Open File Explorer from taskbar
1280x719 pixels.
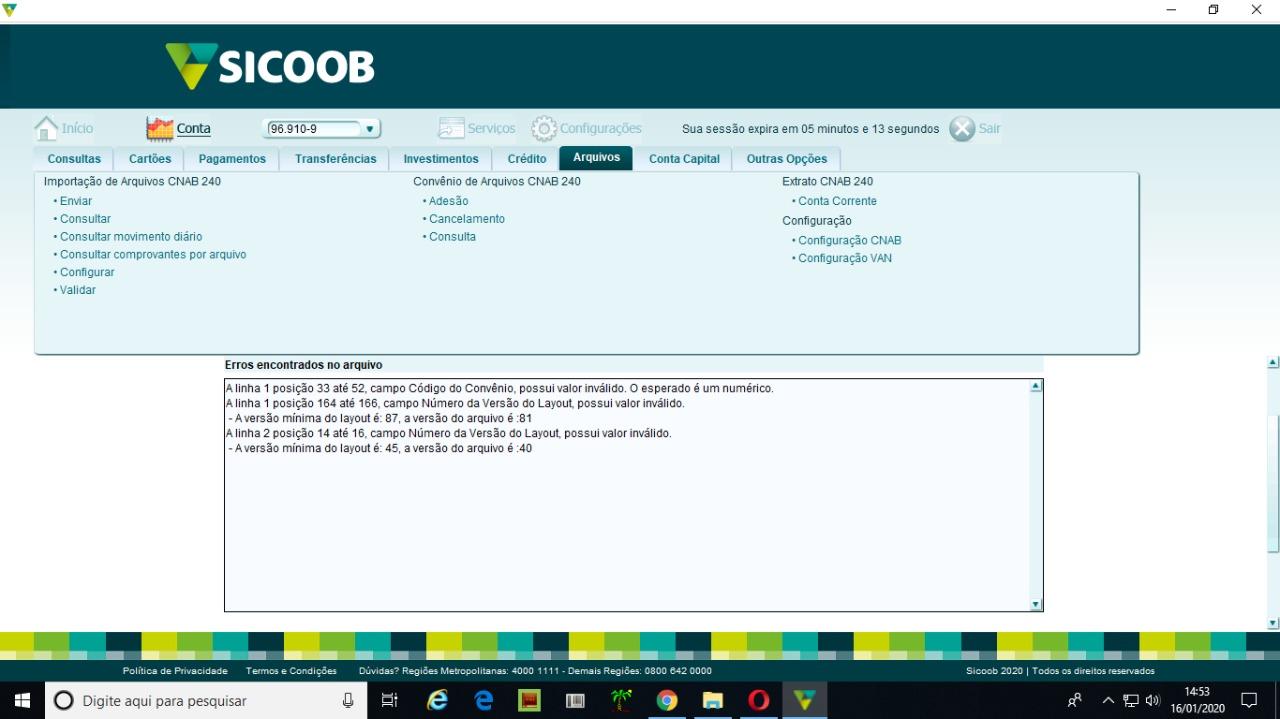pos(712,700)
